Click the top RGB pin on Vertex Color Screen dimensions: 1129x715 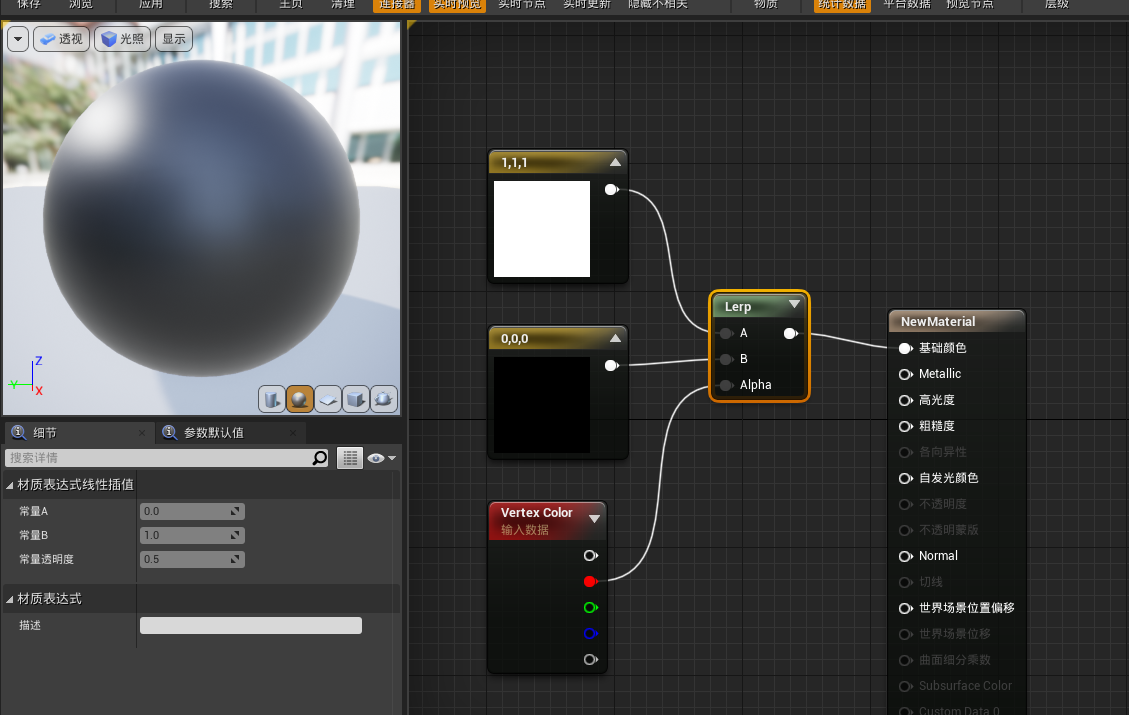pyautogui.click(x=590, y=555)
